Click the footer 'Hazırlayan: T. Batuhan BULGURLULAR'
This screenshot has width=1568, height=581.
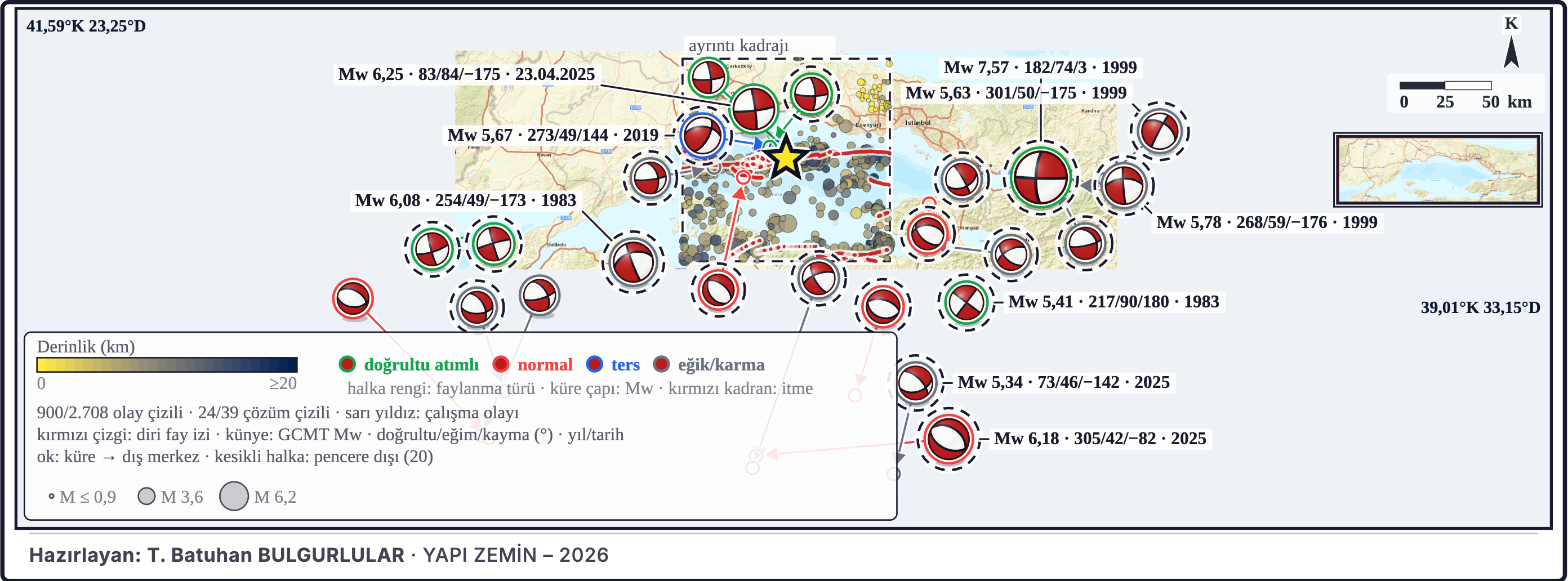click(217, 555)
